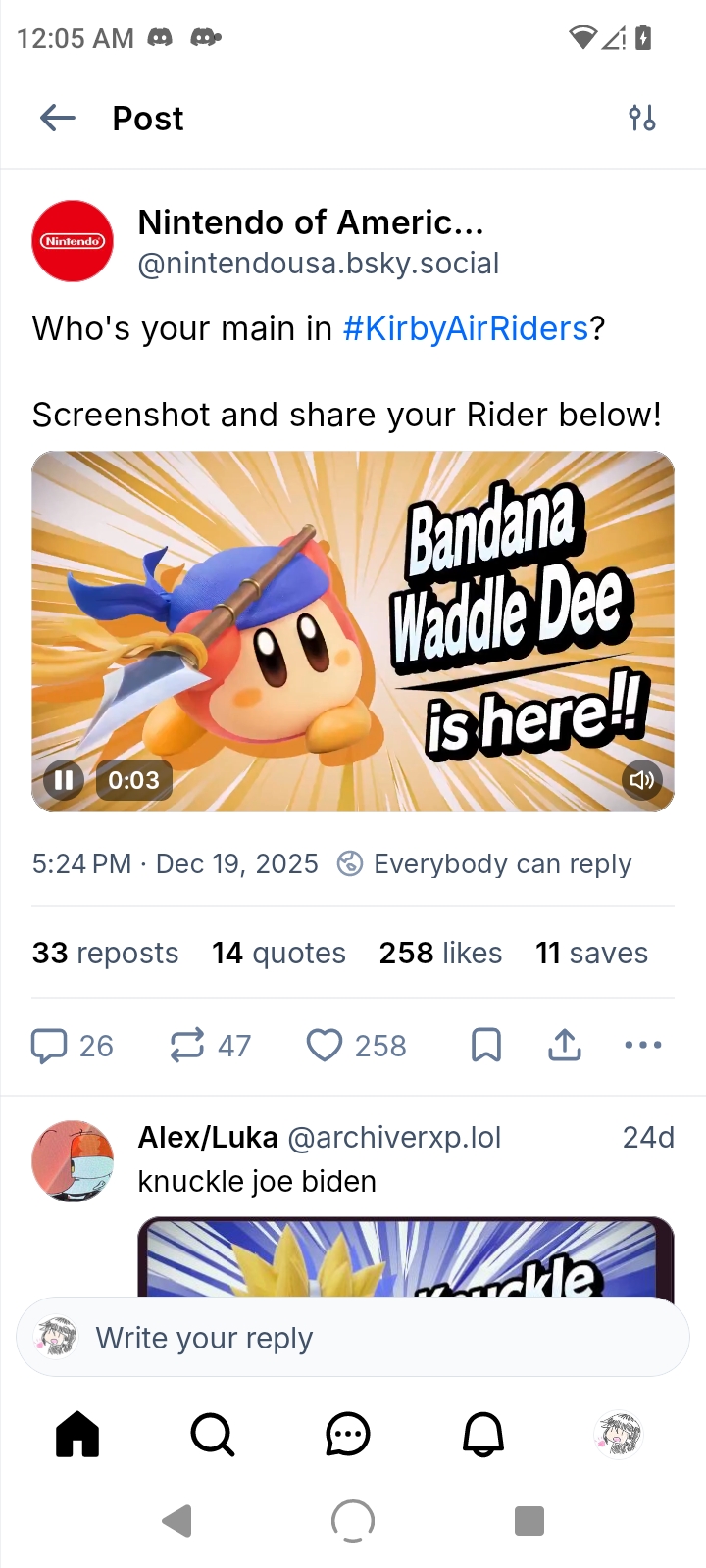Go to Home tab in bottom navigation

77,1435
